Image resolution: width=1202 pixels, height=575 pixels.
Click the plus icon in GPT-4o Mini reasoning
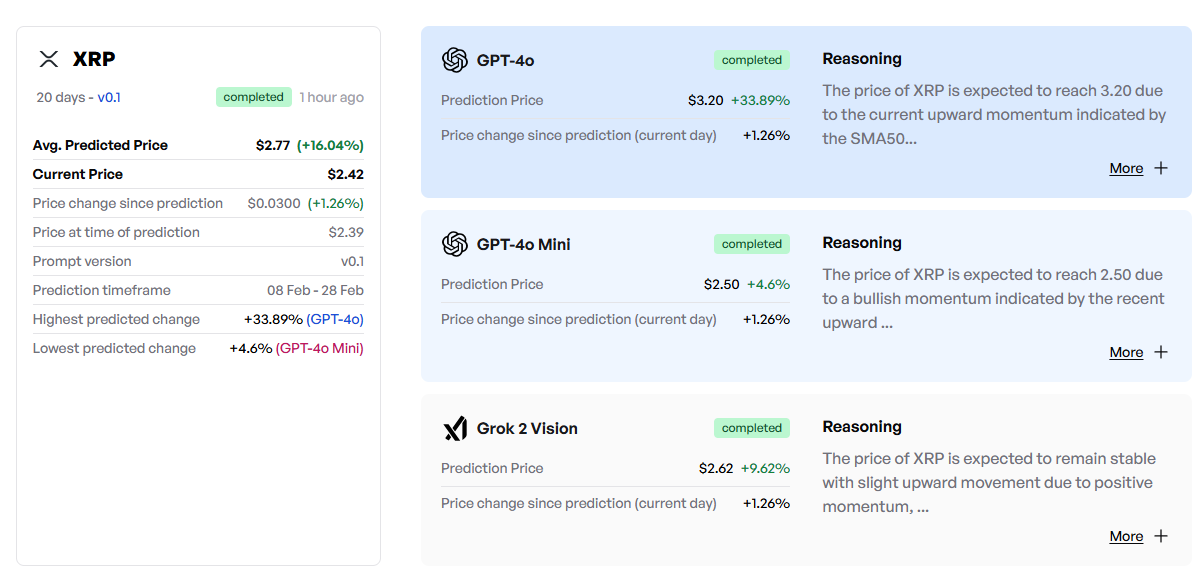point(1161,352)
